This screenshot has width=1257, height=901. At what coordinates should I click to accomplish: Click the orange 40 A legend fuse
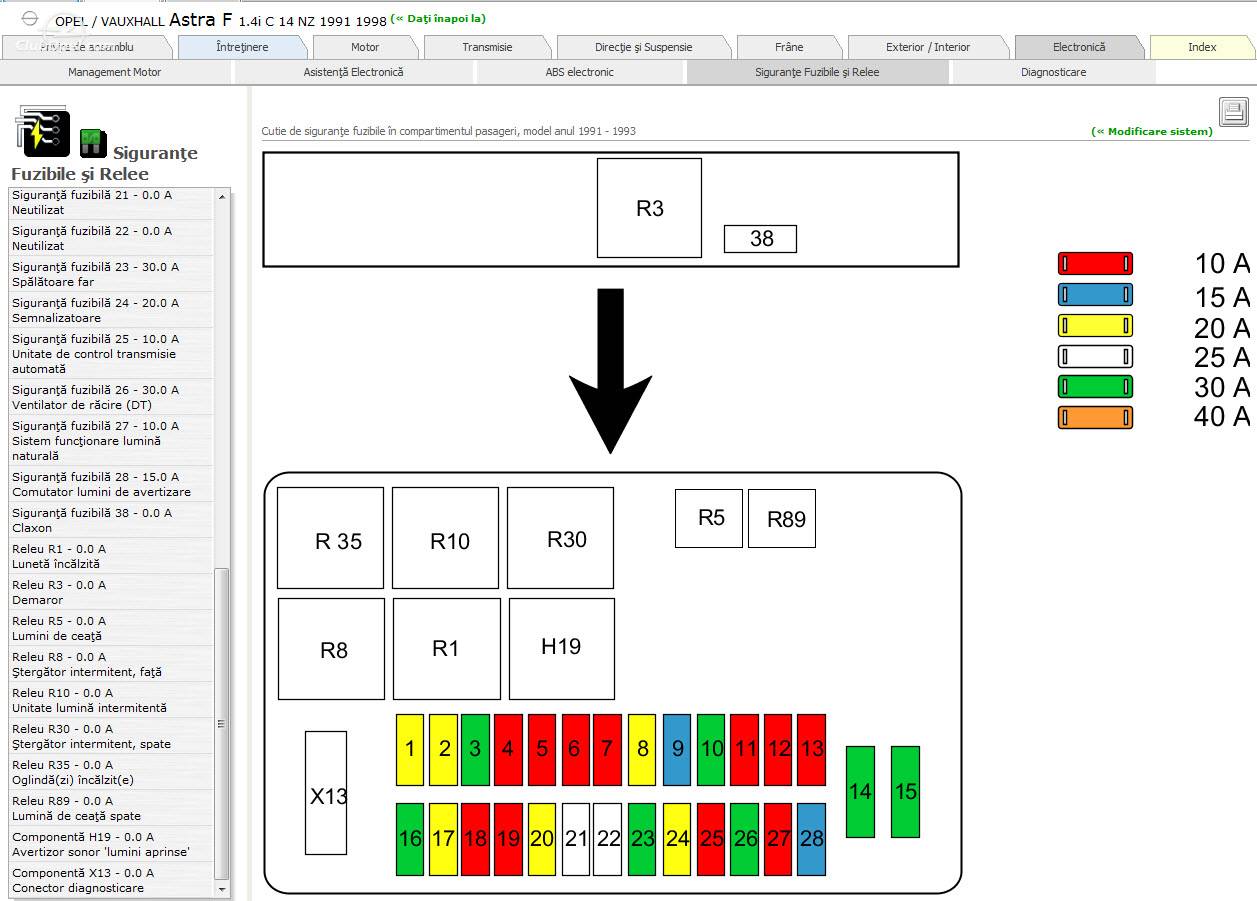click(1095, 417)
